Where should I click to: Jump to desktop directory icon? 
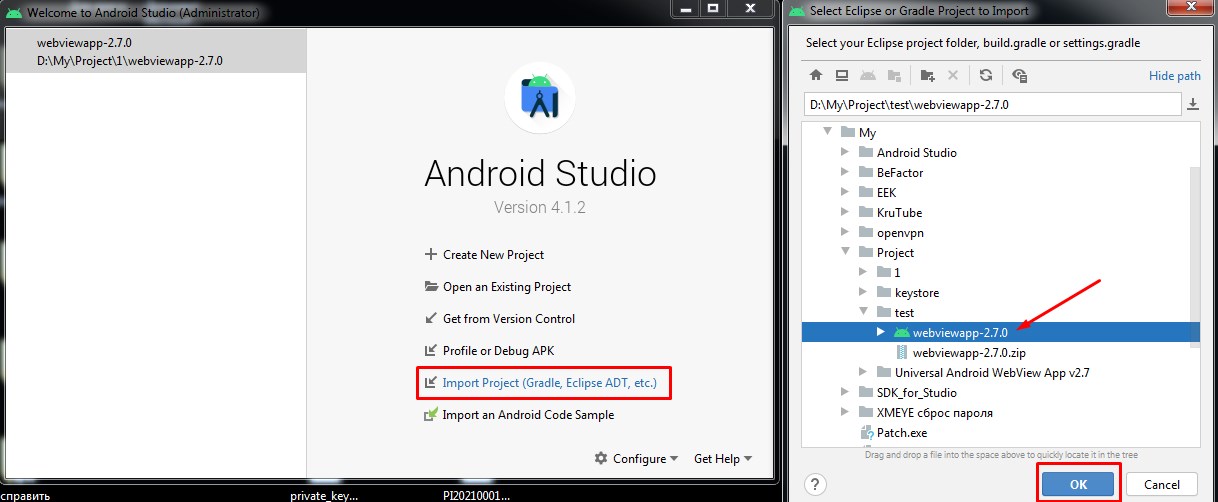click(842, 75)
